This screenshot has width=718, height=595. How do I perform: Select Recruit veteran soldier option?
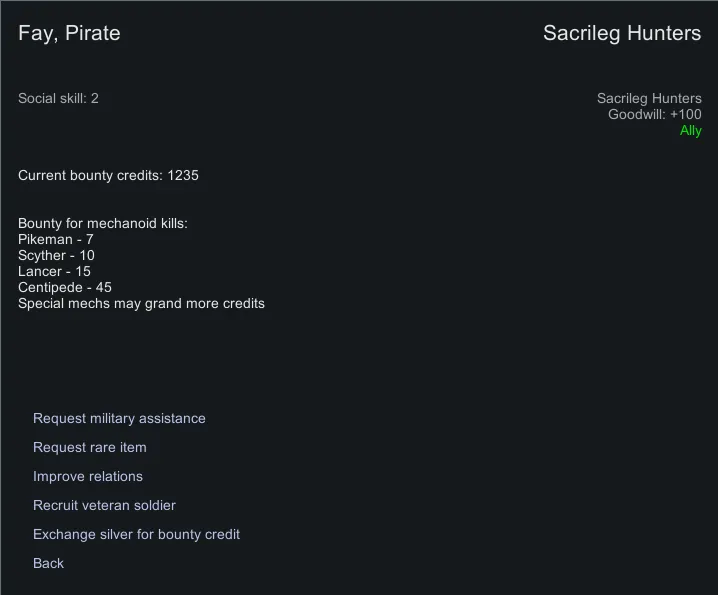tap(104, 505)
